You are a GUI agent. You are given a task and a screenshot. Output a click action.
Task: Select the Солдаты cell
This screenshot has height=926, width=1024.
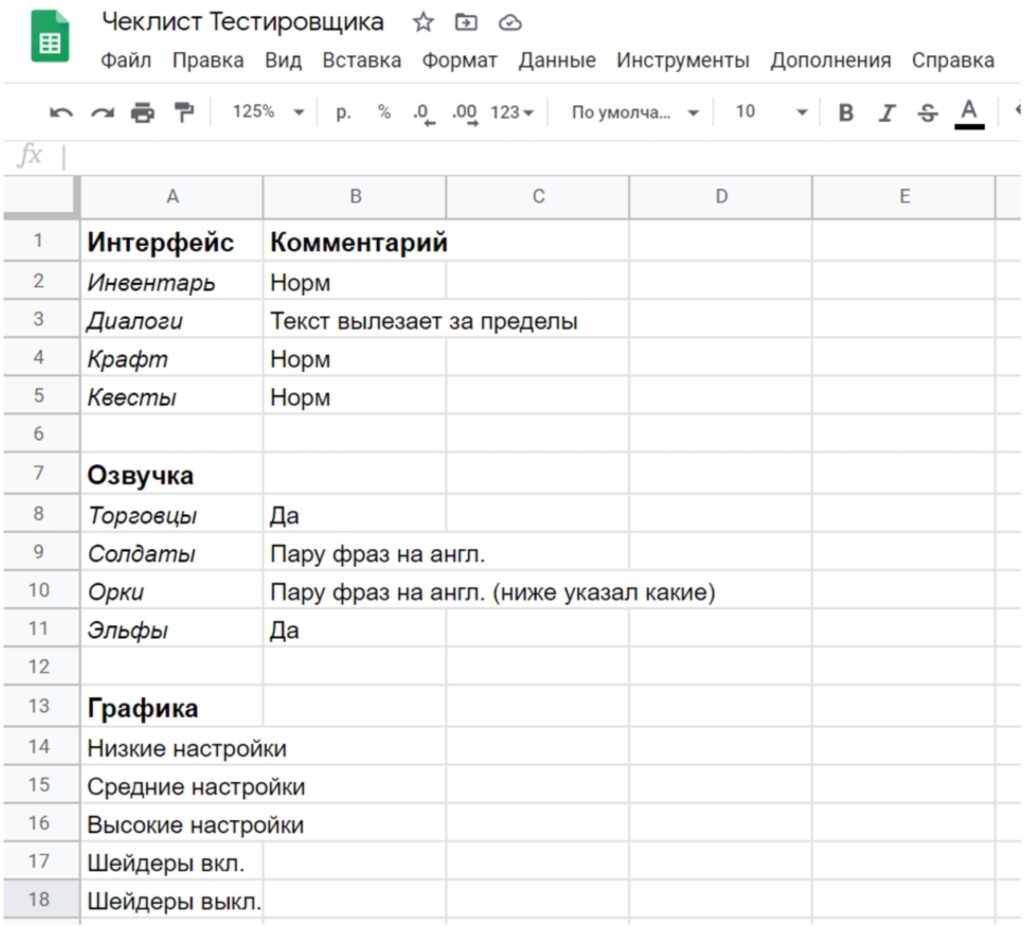click(x=172, y=552)
